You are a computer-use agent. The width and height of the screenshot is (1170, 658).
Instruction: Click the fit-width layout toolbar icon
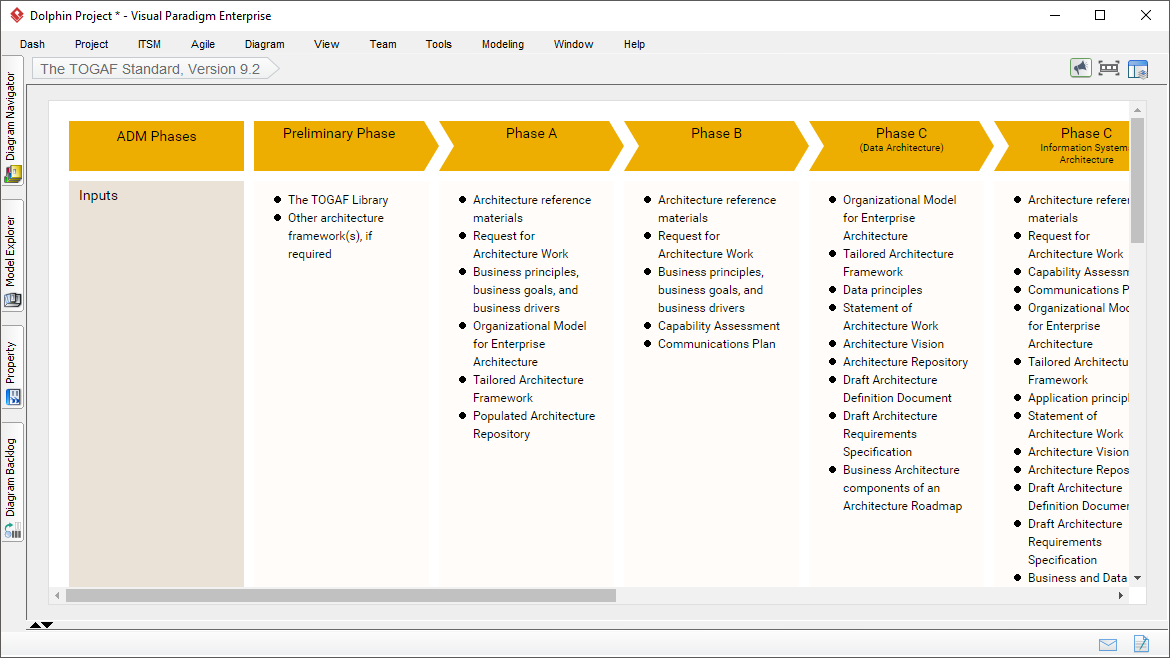pos(1109,69)
